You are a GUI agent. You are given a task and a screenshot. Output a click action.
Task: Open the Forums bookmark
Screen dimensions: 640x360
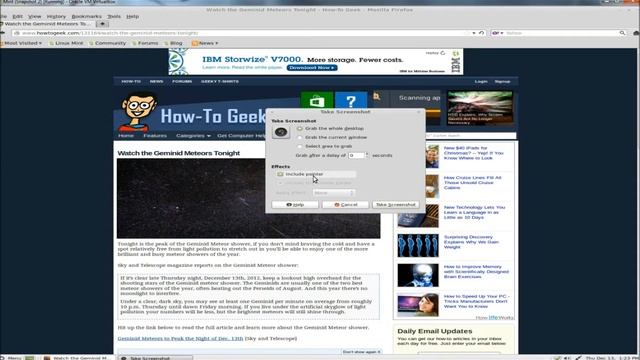click(145, 43)
